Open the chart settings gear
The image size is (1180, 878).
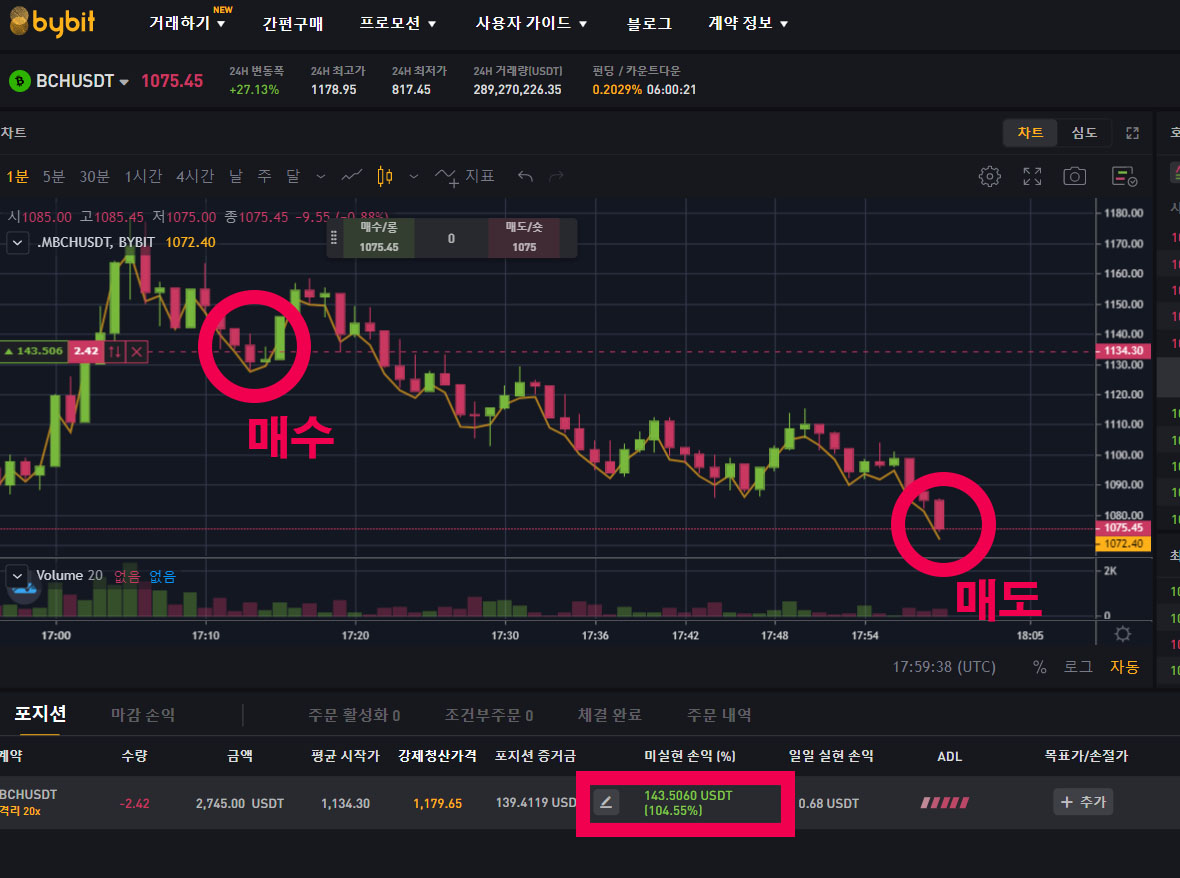[989, 177]
